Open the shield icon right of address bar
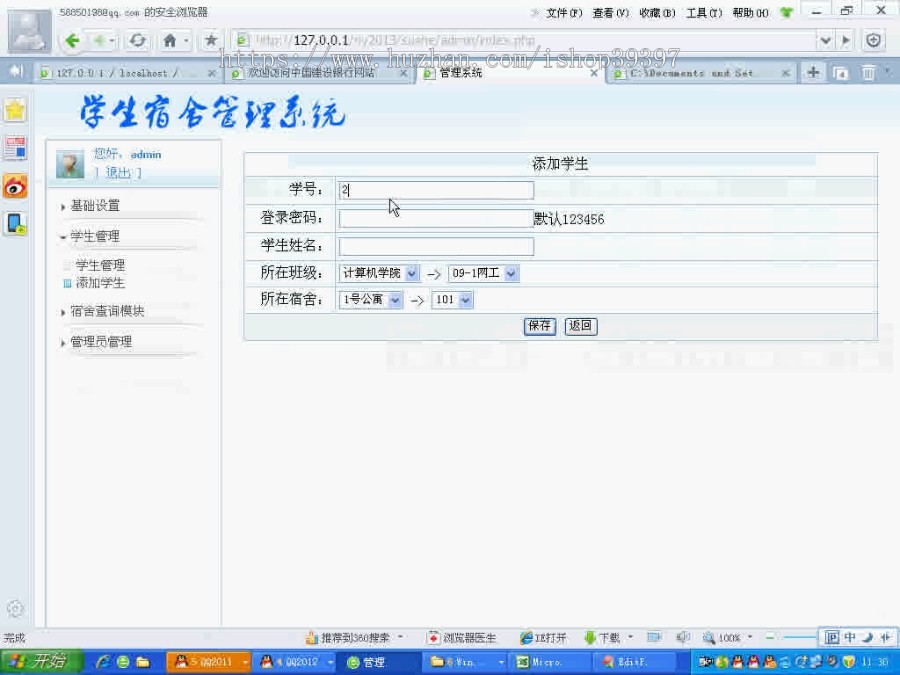900x675 pixels. (873, 41)
